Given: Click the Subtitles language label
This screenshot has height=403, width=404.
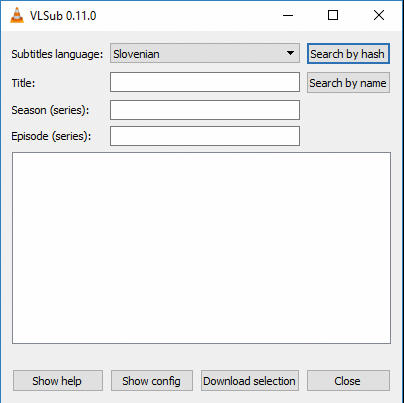Looking at the screenshot, I should [x=57, y=54].
